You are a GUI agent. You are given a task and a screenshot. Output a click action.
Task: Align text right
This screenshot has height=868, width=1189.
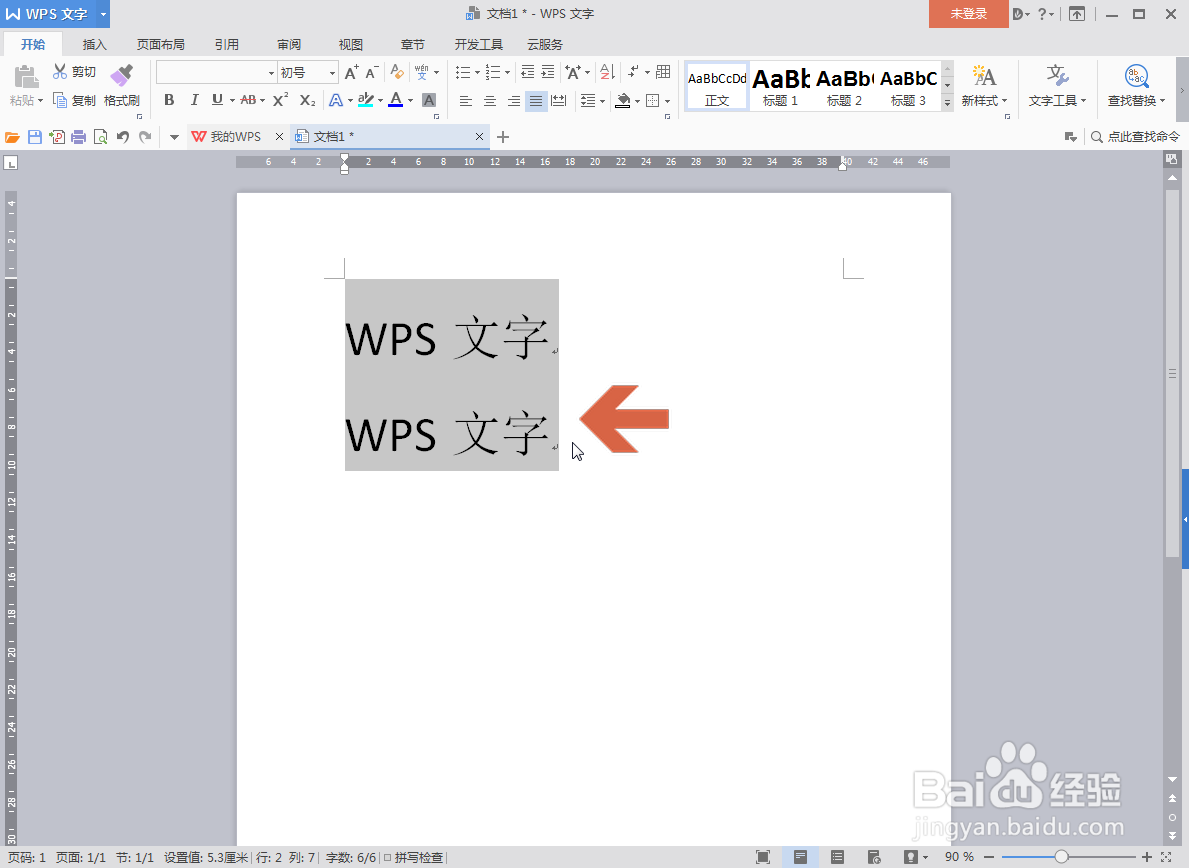tap(513, 101)
